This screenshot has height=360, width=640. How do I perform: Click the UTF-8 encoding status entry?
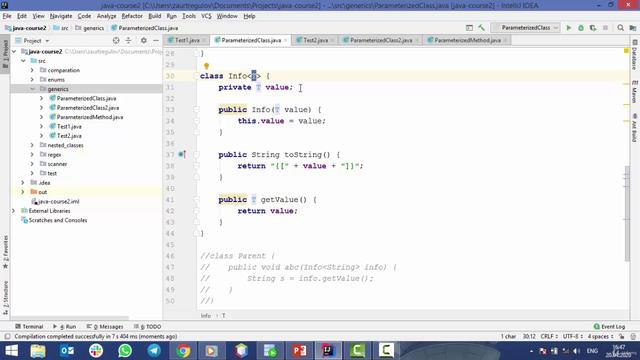click(x=573, y=337)
